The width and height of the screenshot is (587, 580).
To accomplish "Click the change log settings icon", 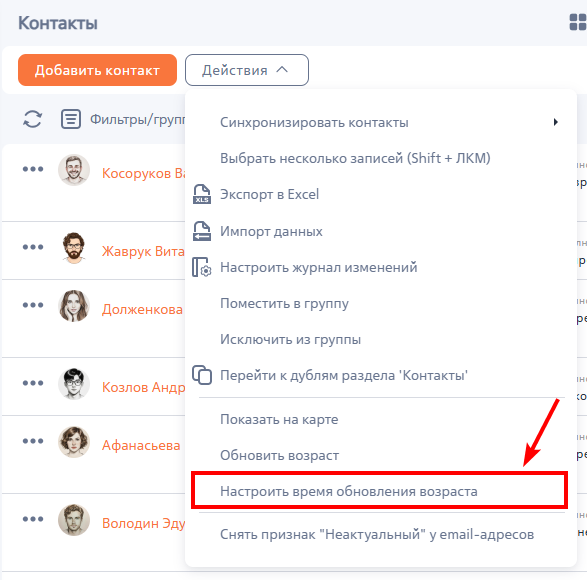I will click(202, 267).
